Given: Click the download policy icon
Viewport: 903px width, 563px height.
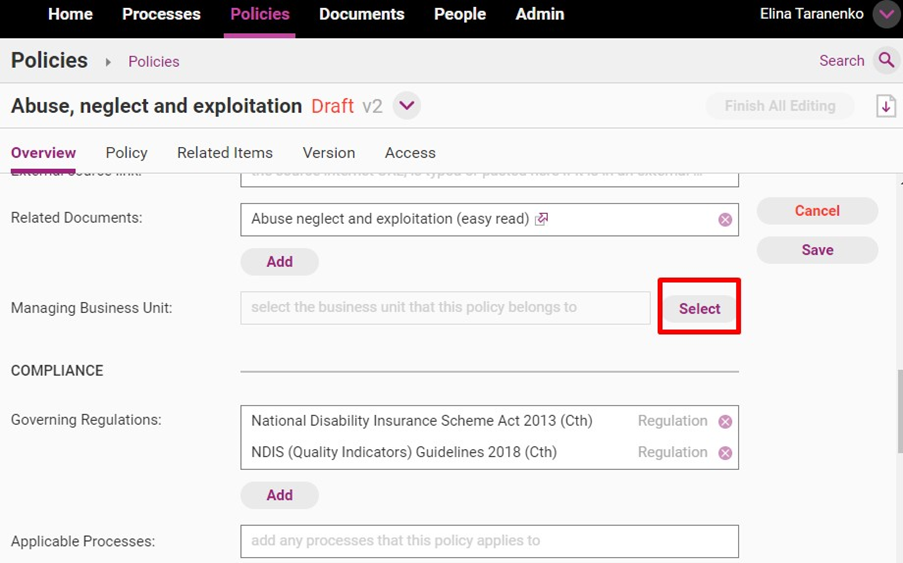Looking at the screenshot, I should pyautogui.click(x=886, y=106).
